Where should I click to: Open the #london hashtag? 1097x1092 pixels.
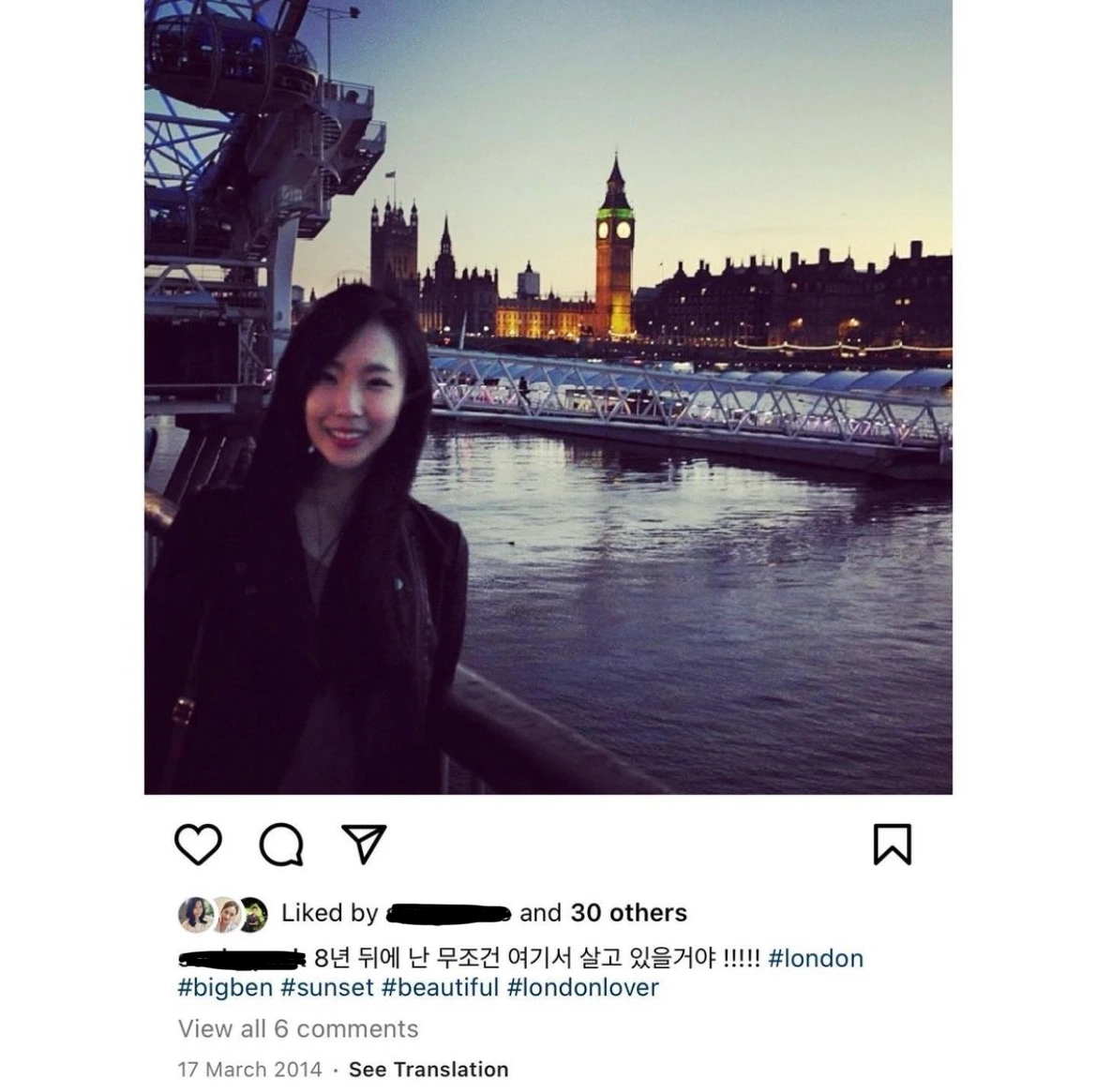click(816, 958)
